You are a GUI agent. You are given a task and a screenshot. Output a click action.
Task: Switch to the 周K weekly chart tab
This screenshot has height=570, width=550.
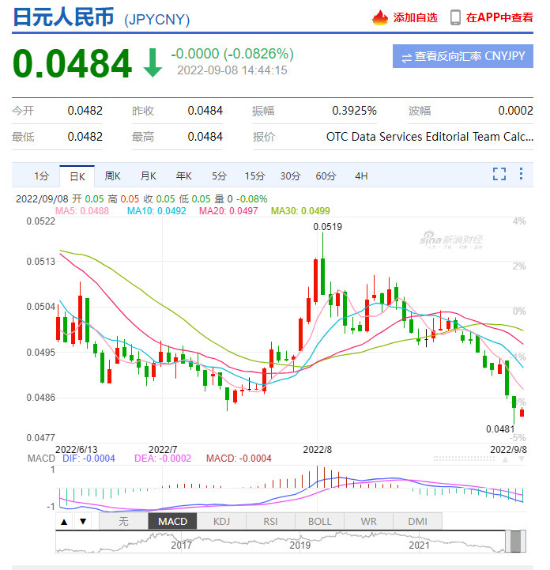[112, 176]
